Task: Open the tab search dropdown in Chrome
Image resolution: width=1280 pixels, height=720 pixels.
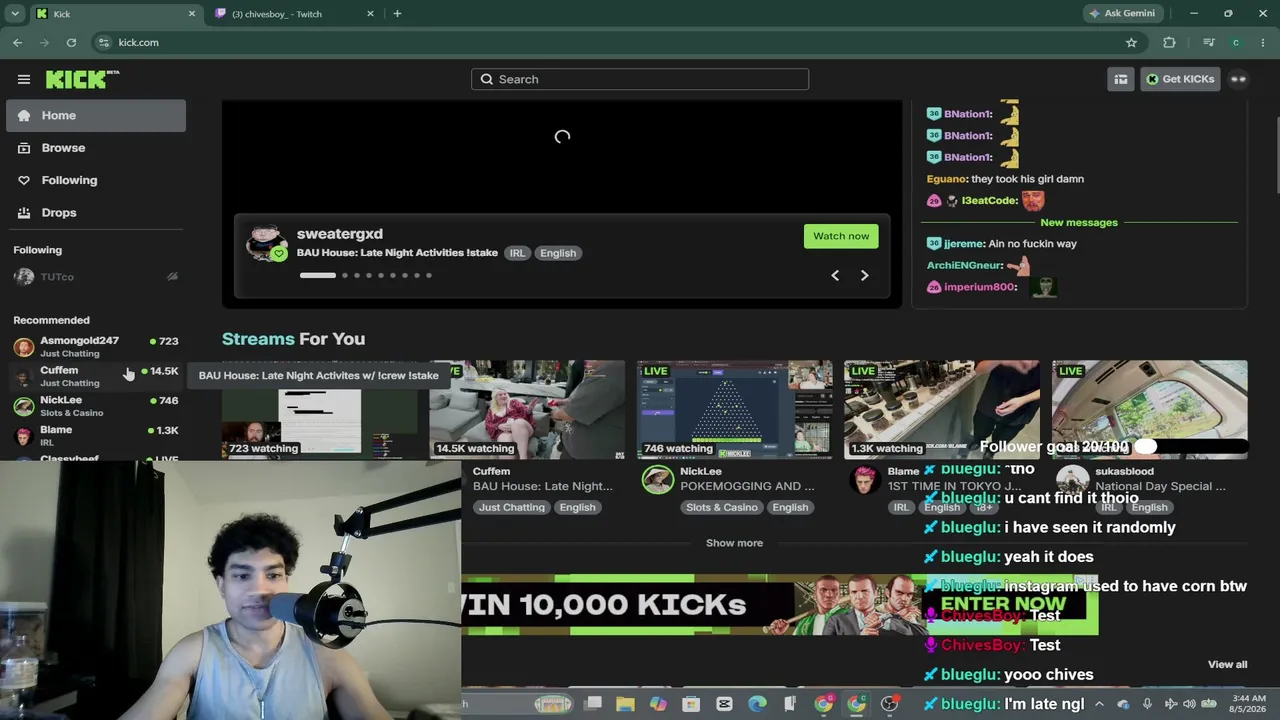Action: pyautogui.click(x=15, y=14)
